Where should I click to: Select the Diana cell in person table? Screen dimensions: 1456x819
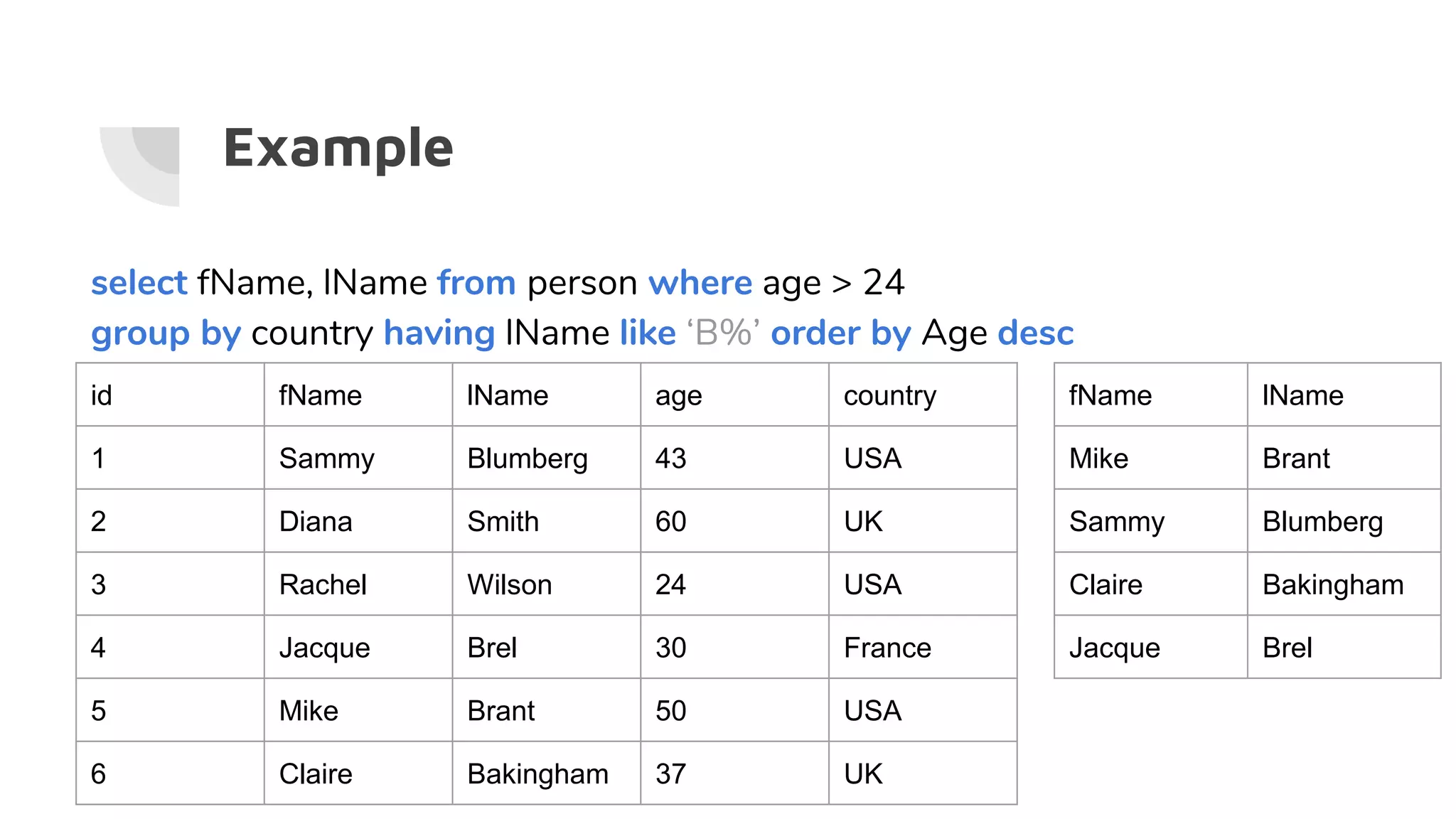316,521
